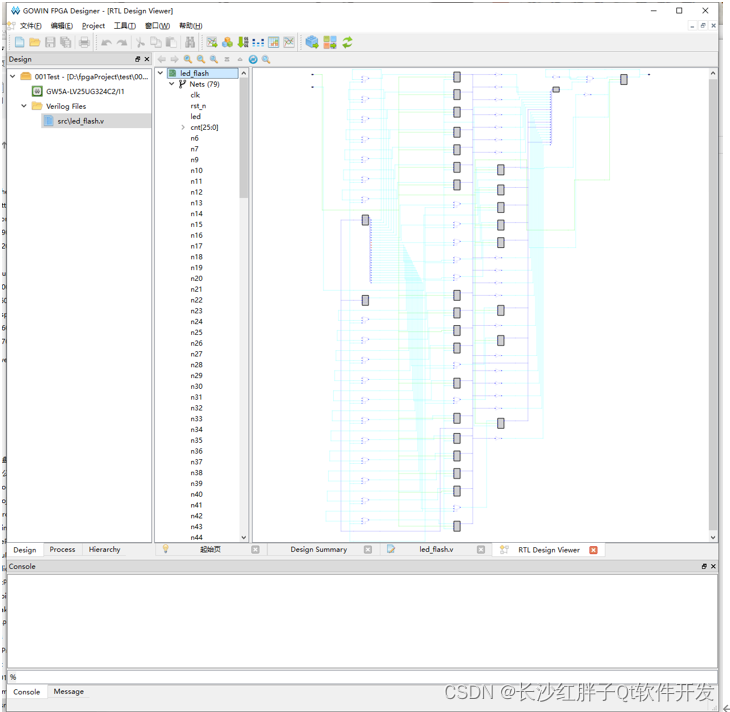The height and width of the screenshot is (712, 730).
Task: Select src\led_flash.v in the file tree
Action: (x=81, y=121)
